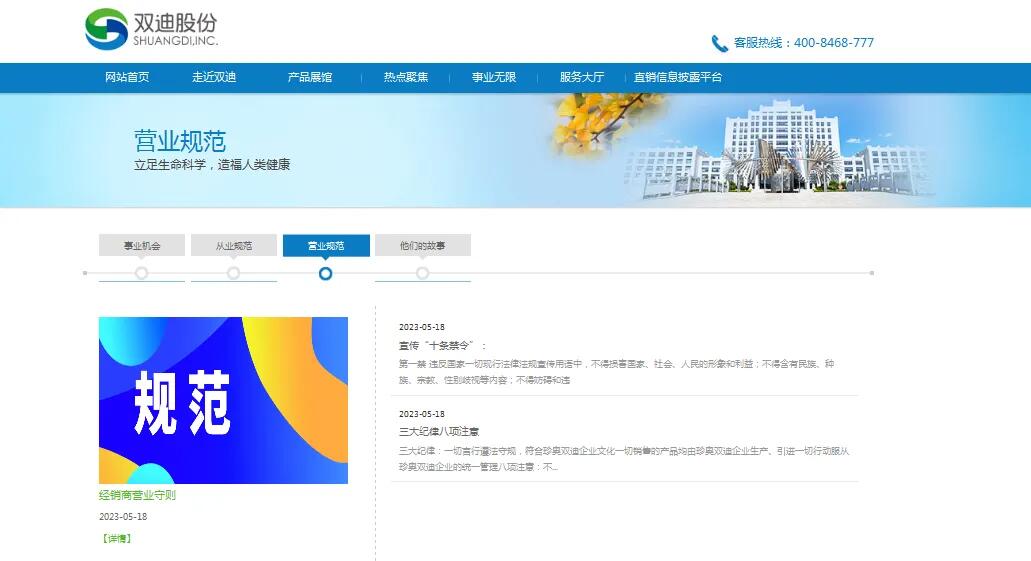Open the 规范 article thumbnail image
1031x561 pixels.
point(223,400)
